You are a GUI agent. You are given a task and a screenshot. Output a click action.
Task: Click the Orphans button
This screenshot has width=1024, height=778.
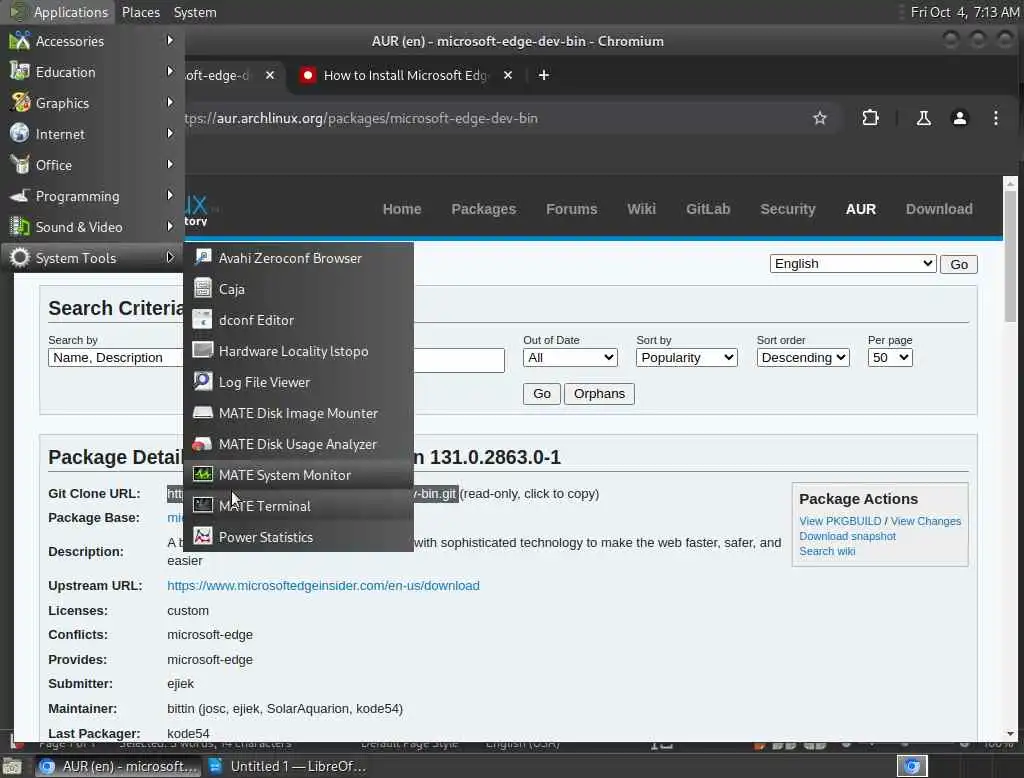tap(599, 394)
